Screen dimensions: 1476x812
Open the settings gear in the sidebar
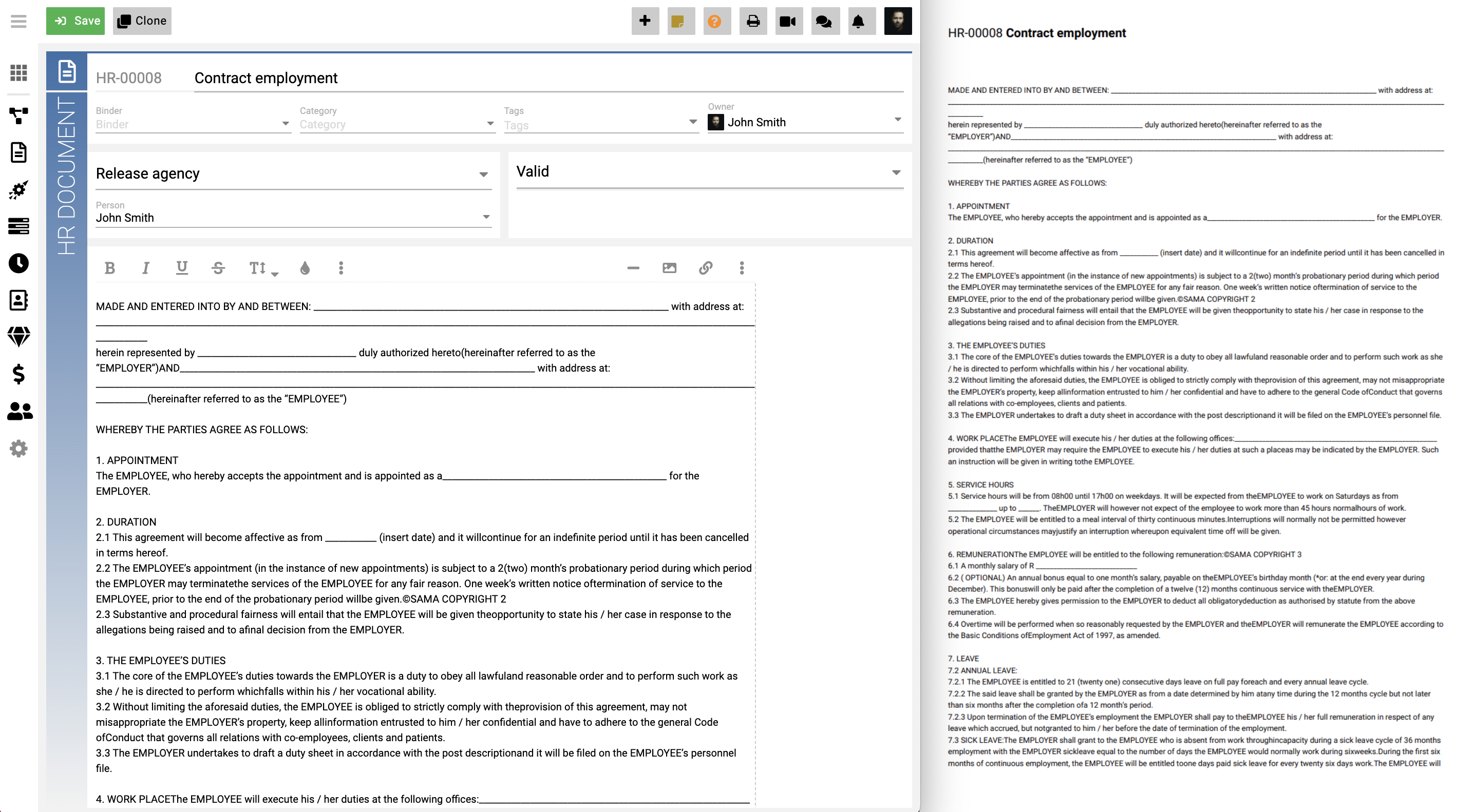click(x=19, y=449)
